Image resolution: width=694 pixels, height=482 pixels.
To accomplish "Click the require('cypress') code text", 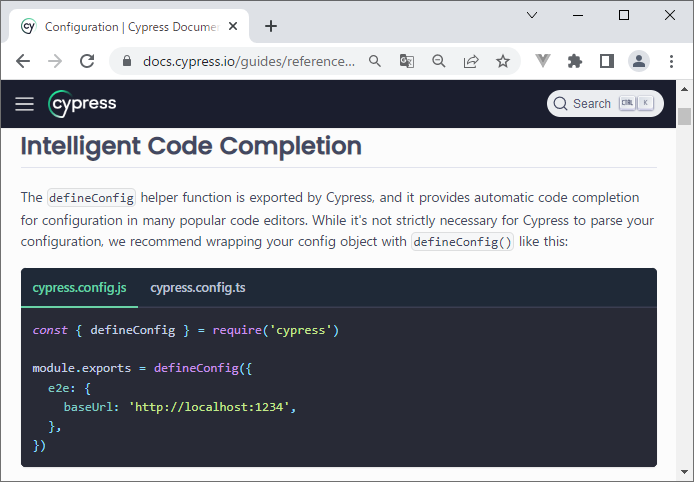I will coord(276,330).
